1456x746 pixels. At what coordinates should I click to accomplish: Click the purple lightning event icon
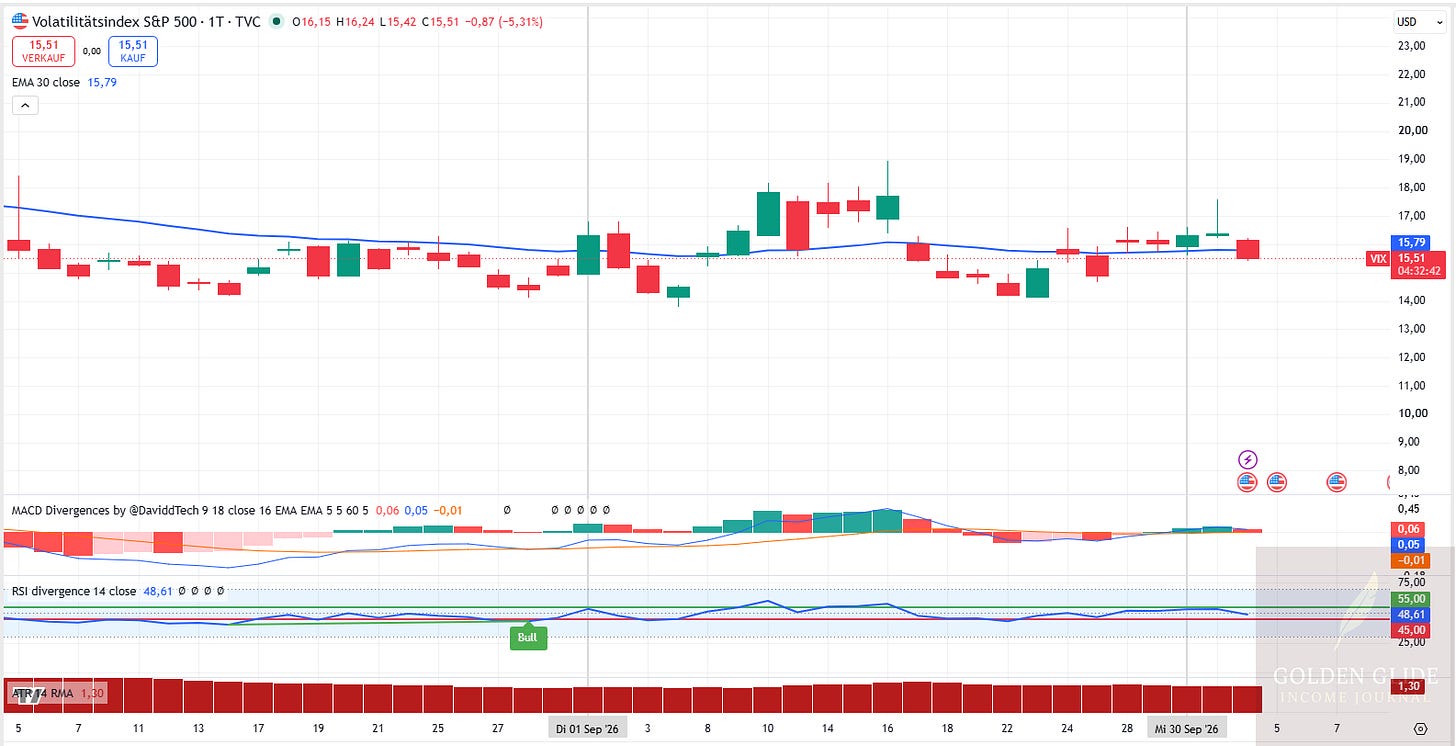1247,460
